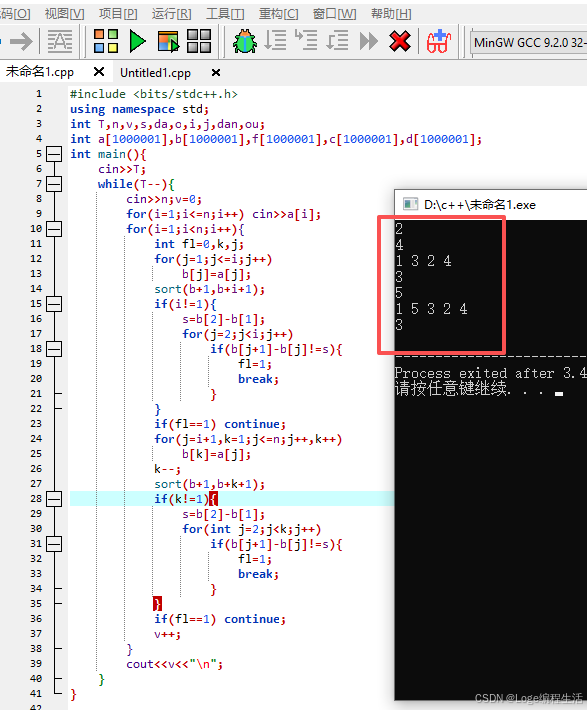The height and width of the screenshot is (710, 587).
Task: Open the MinGW GCC 9.2.0 compiler dropdown
Action: (x=529, y=43)
